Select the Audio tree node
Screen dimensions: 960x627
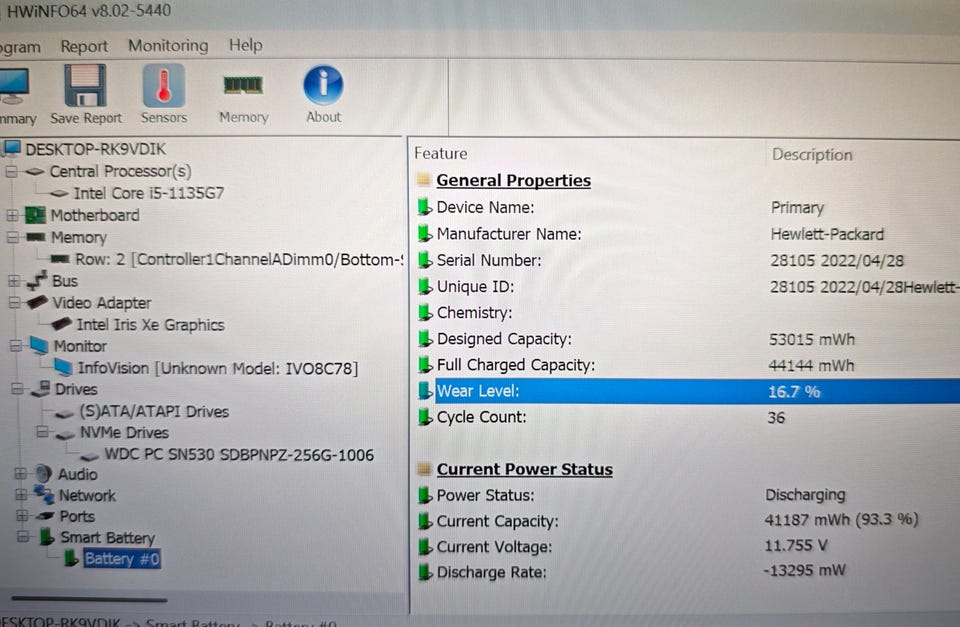click(x=78, y=475)
